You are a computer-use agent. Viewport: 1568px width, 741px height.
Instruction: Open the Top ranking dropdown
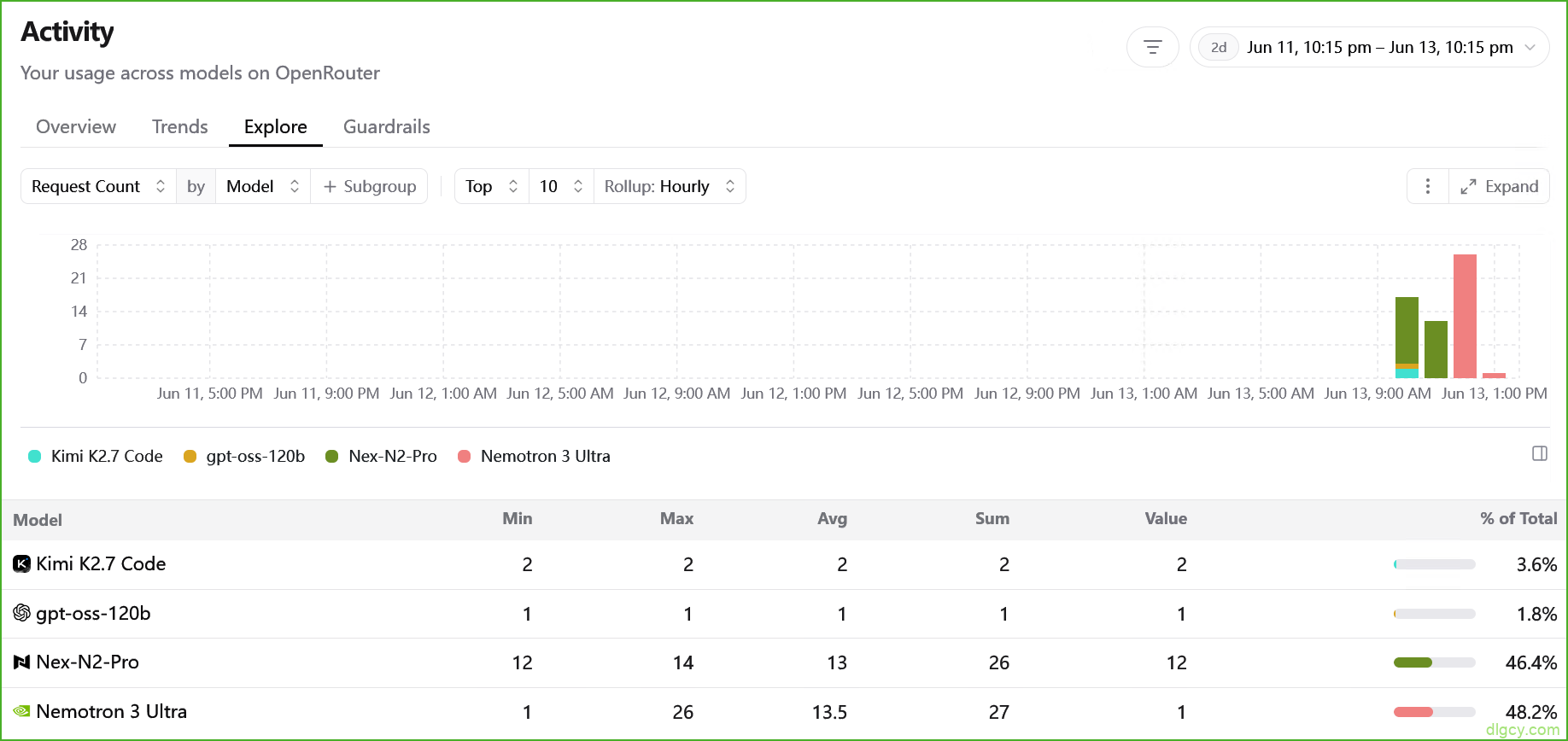pyautogui.click(x=492, y=186)
